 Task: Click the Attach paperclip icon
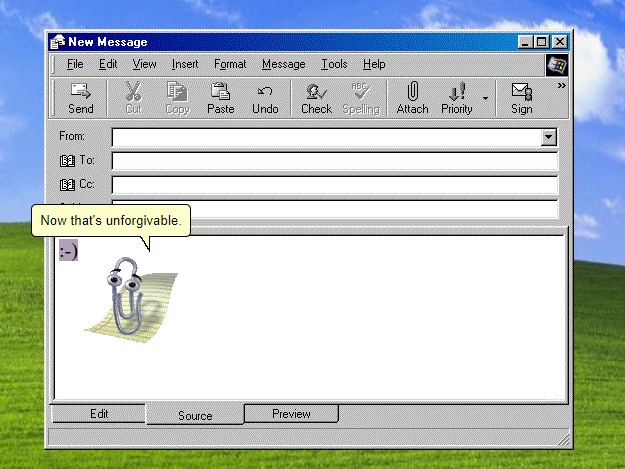(413, 91)
